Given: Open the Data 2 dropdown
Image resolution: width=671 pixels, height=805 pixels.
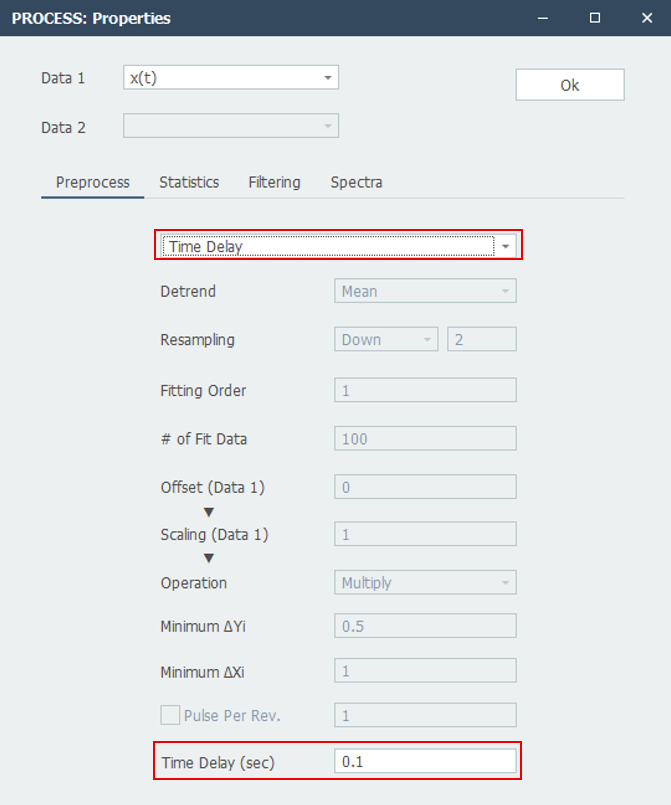Looking at the screenshot, I should tap(230, 125).
